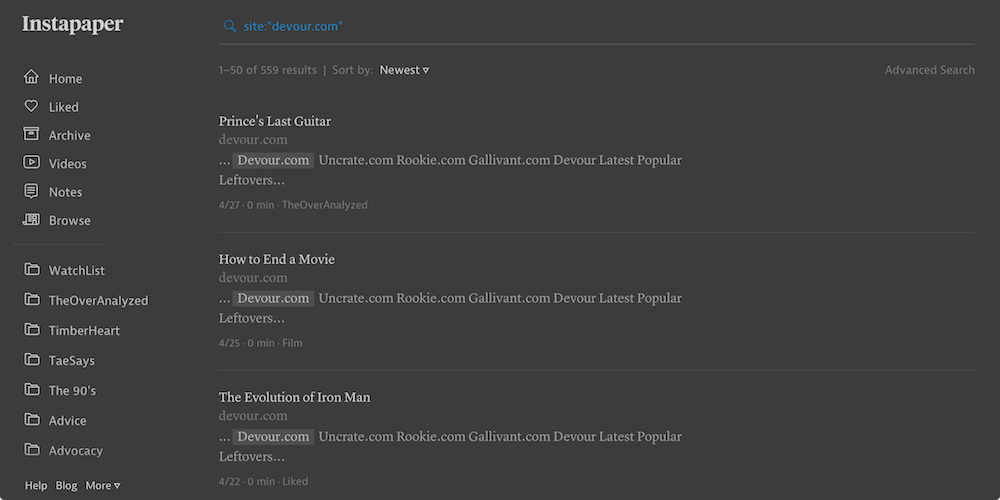
Task: Click the 4/27 date on first result
Action: [x=229, y=205]
